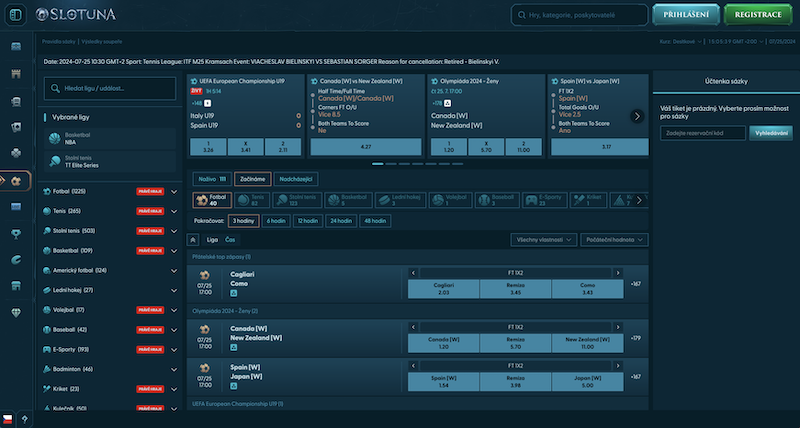Screen dimensions: 800x428
Task: Open the Počáteční hodnota dropdown
Action: coord(615,240)
